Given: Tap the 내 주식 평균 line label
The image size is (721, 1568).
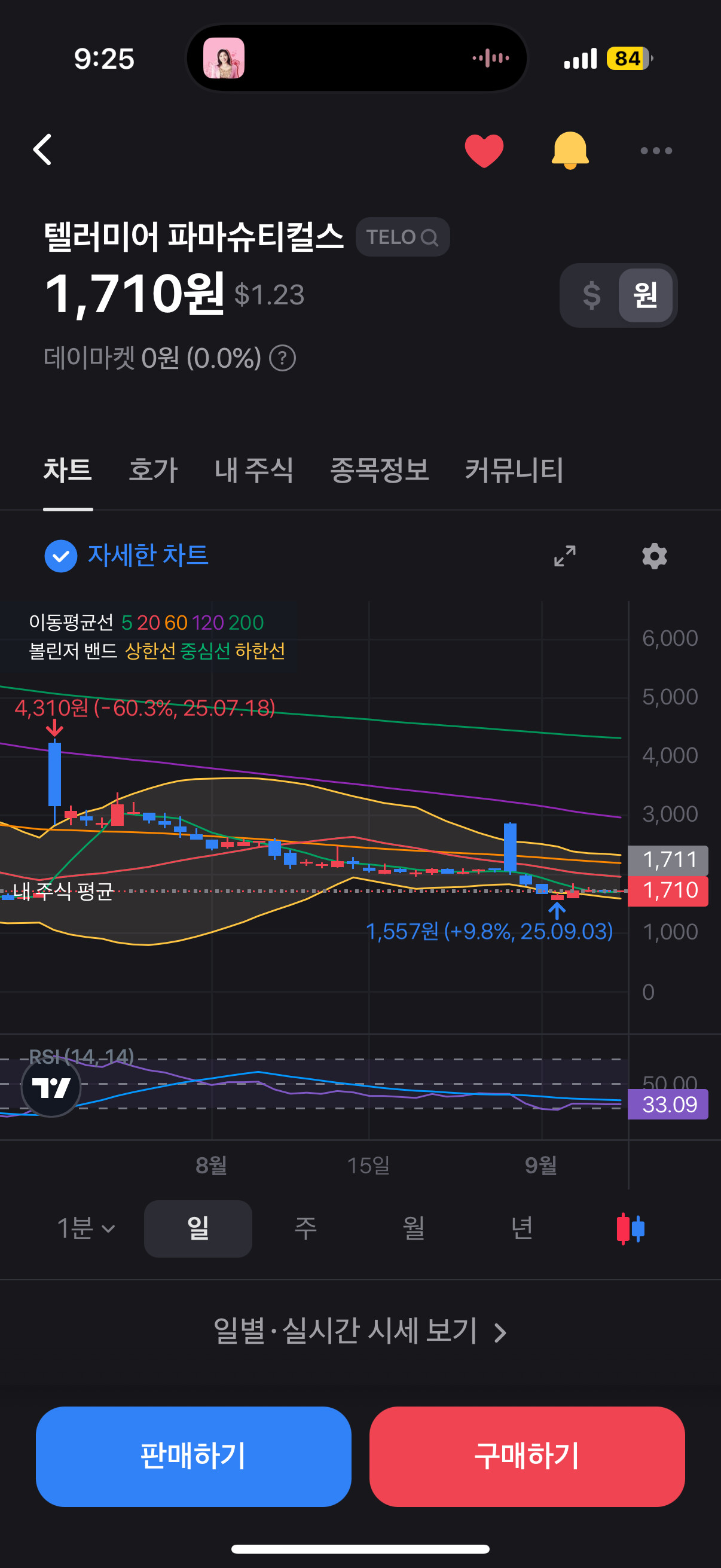Looking at the screenshot, I should (63, 890).
